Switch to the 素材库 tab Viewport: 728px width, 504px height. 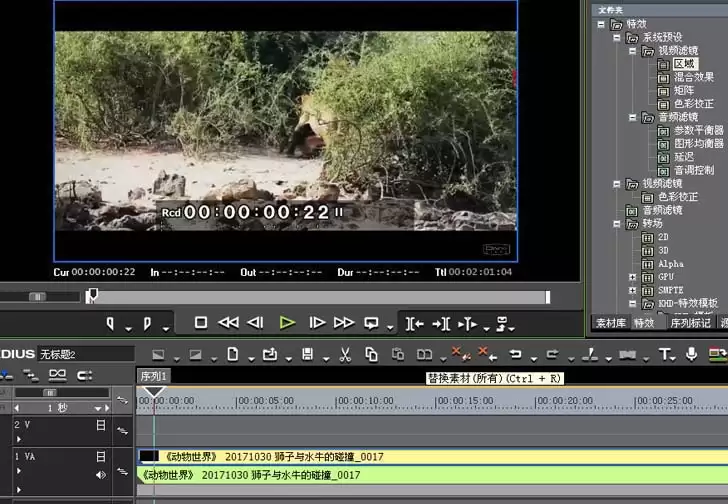[x=611, y=323]
